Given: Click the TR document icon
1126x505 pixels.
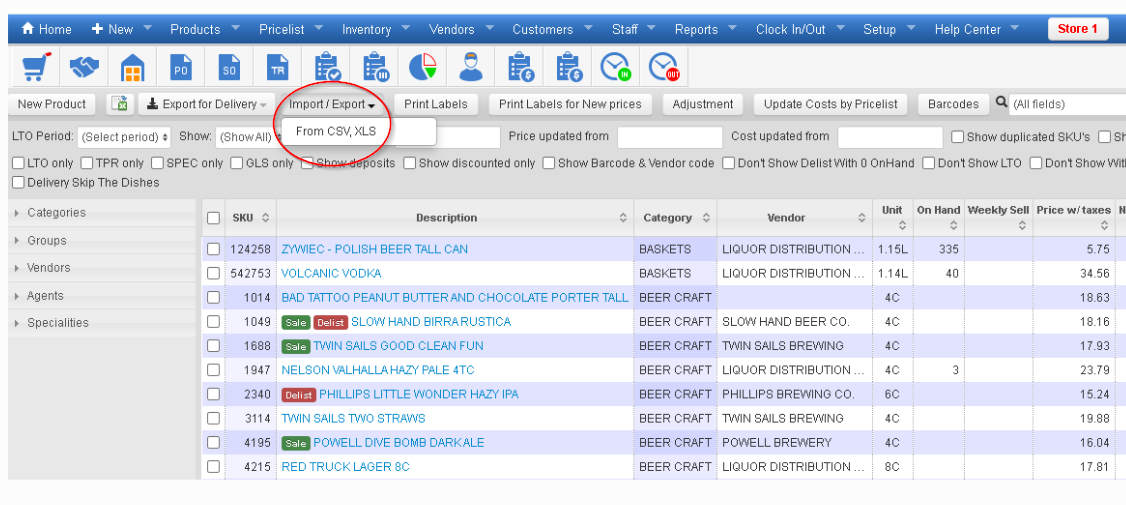Looking at the screenshot, I should click(277, 68).
